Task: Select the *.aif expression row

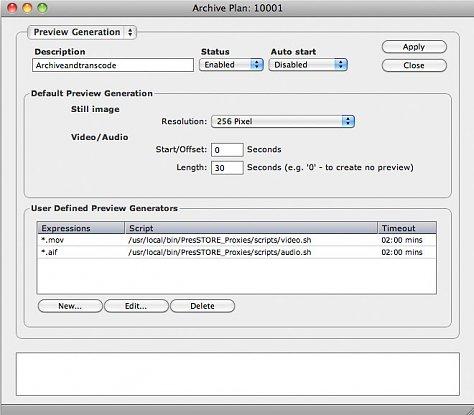Action: (236, 252)
